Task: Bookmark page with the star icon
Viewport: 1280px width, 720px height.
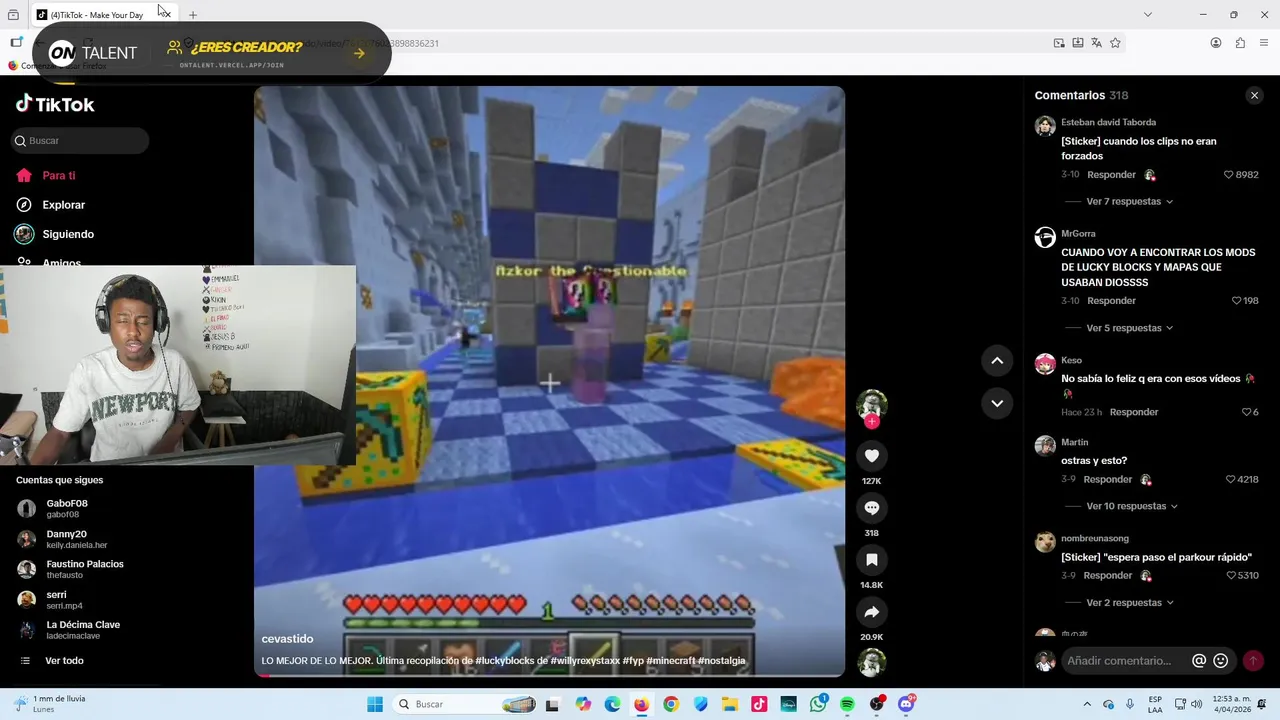Action: 1115,43
